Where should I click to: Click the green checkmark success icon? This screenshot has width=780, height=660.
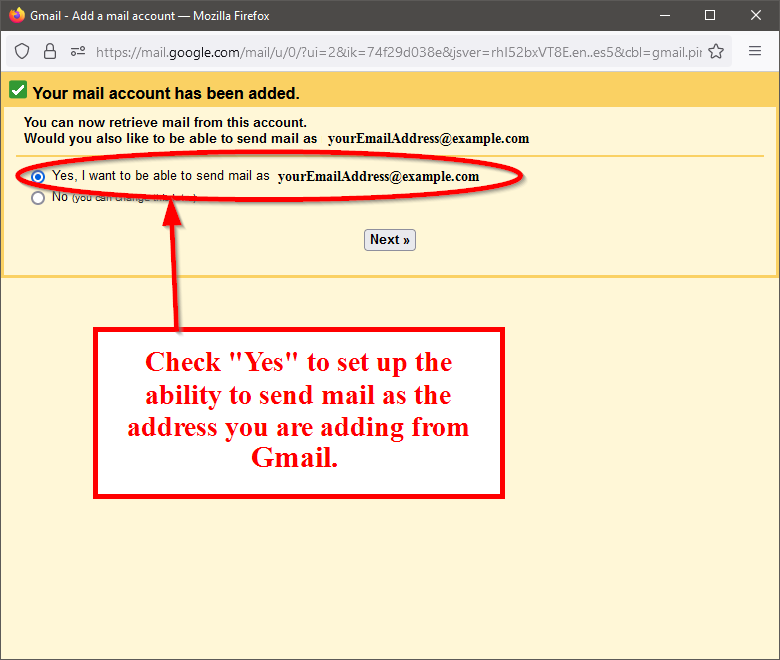(18, 90)
